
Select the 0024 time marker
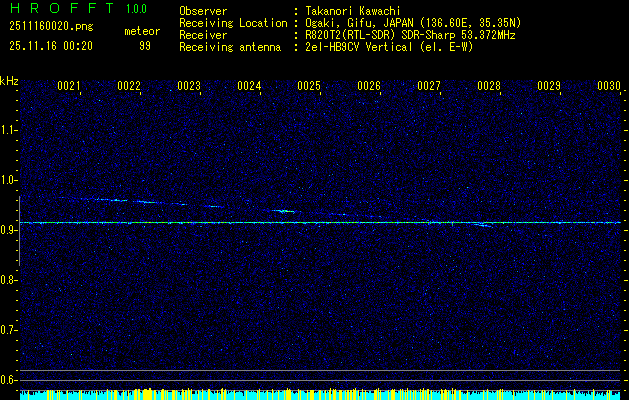click(249, 87)
